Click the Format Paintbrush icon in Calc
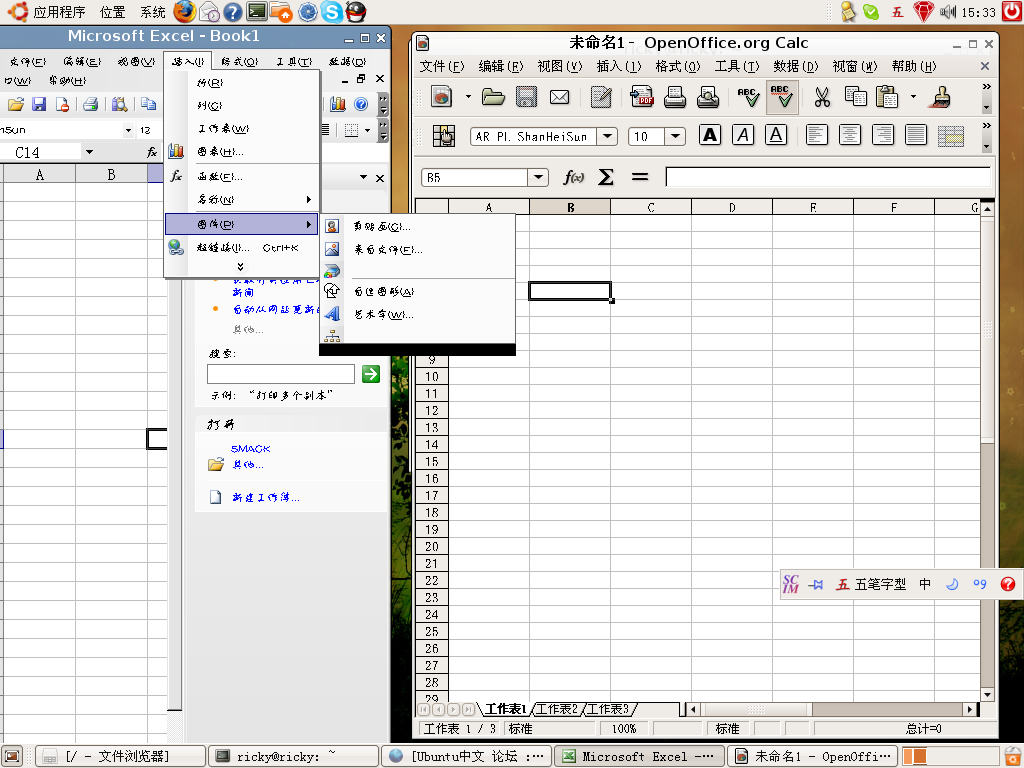1024x768 pixels. coord(939,97)
